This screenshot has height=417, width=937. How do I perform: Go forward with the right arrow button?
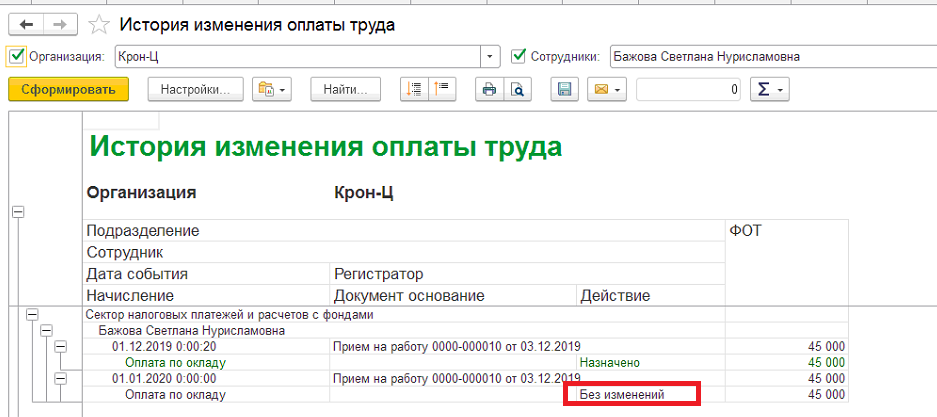tap(61, 24)
